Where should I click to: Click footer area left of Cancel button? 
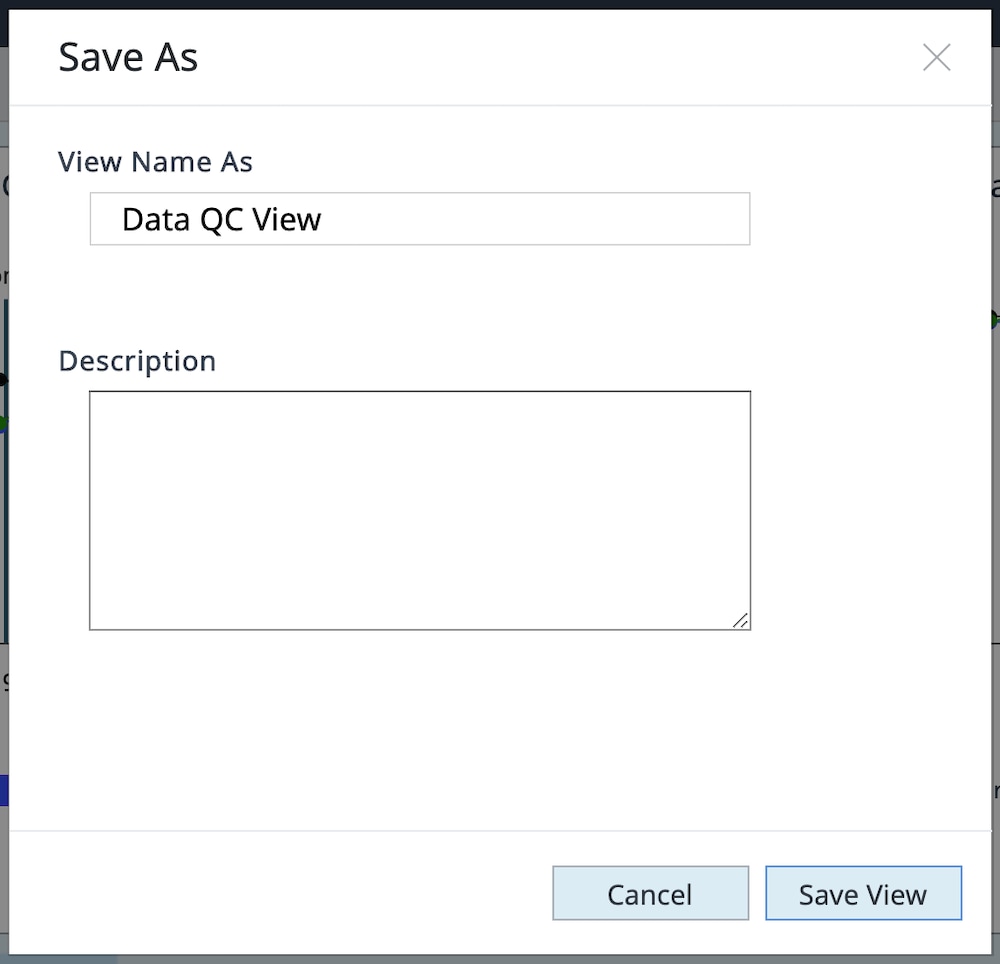[x=280, y=893]
